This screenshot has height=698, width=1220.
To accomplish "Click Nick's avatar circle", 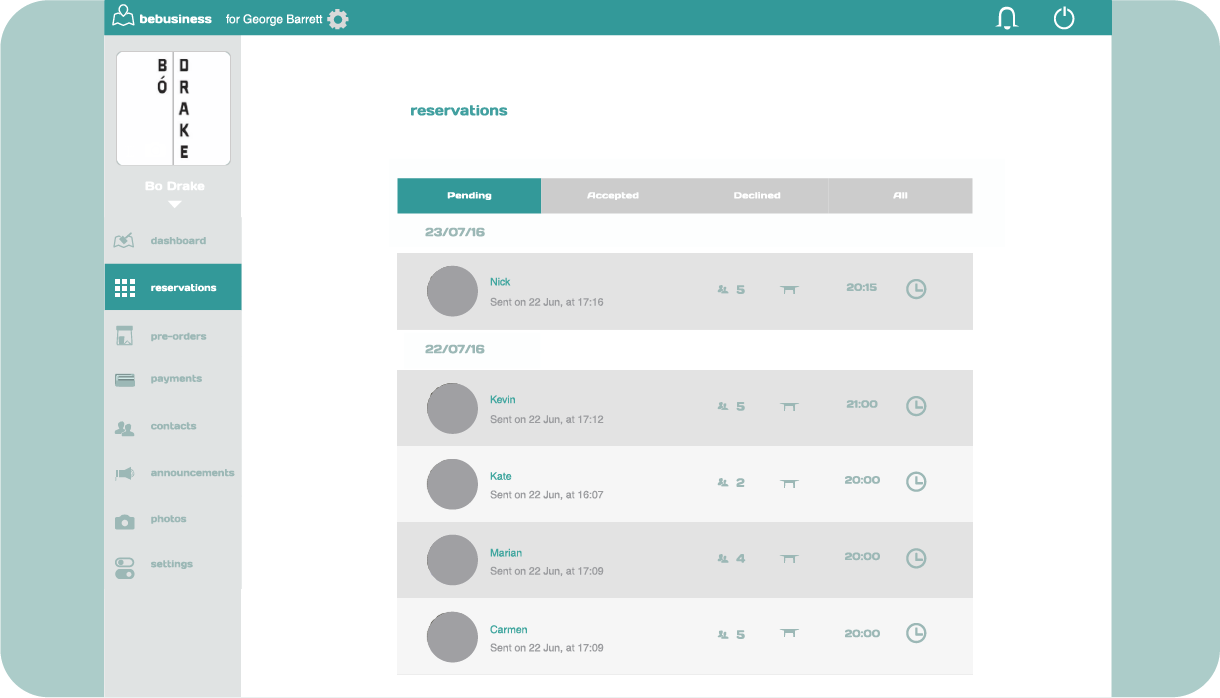I will pyautogui.click(x=452, y=291).
